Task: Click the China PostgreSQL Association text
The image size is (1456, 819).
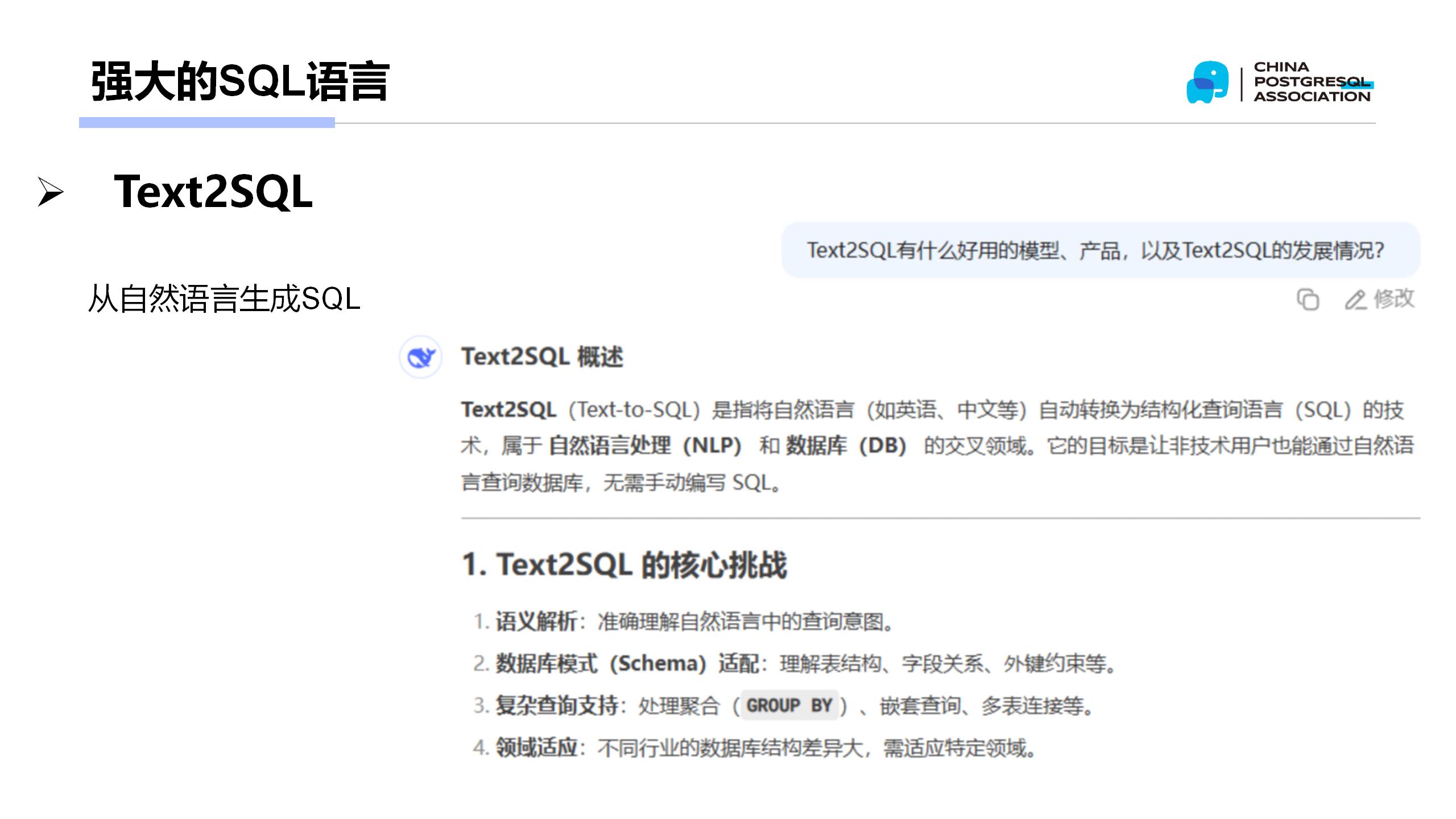Action: click(x=1312, y=82)
